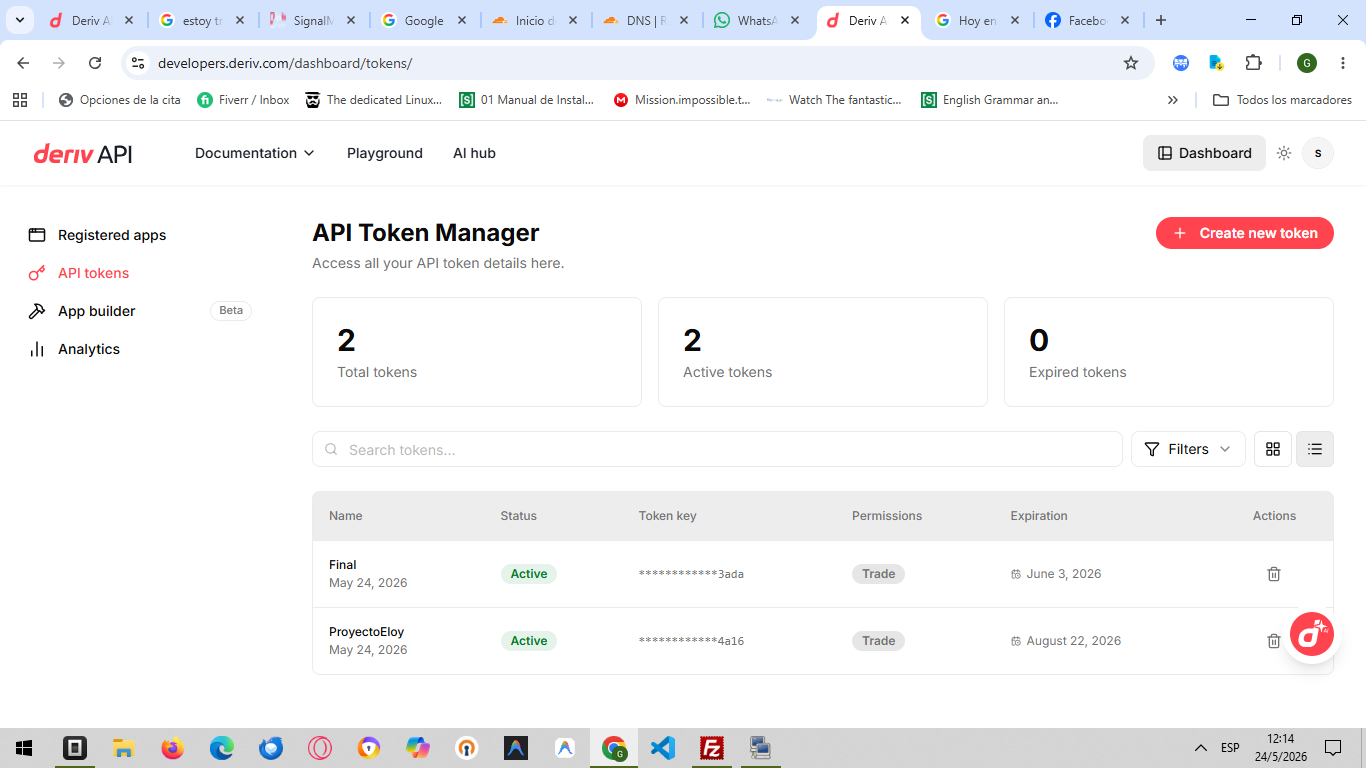Viewport: 1366px width, 768px height.
Task: Click the Active status badge for Final
Action: click(x=529, y=574)
